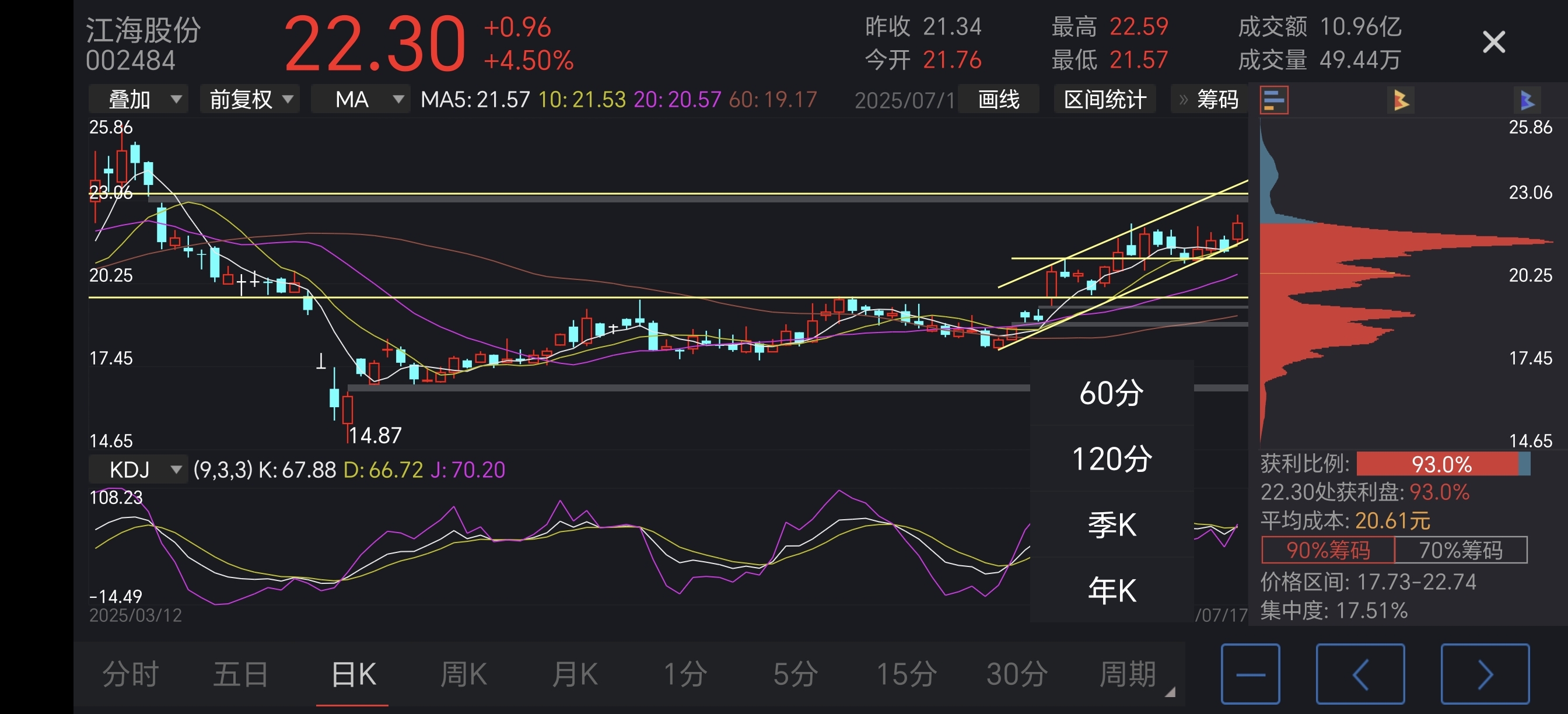Click the current price 22.30
Screen dimensions: 1568x714
(x=375, y=44)
